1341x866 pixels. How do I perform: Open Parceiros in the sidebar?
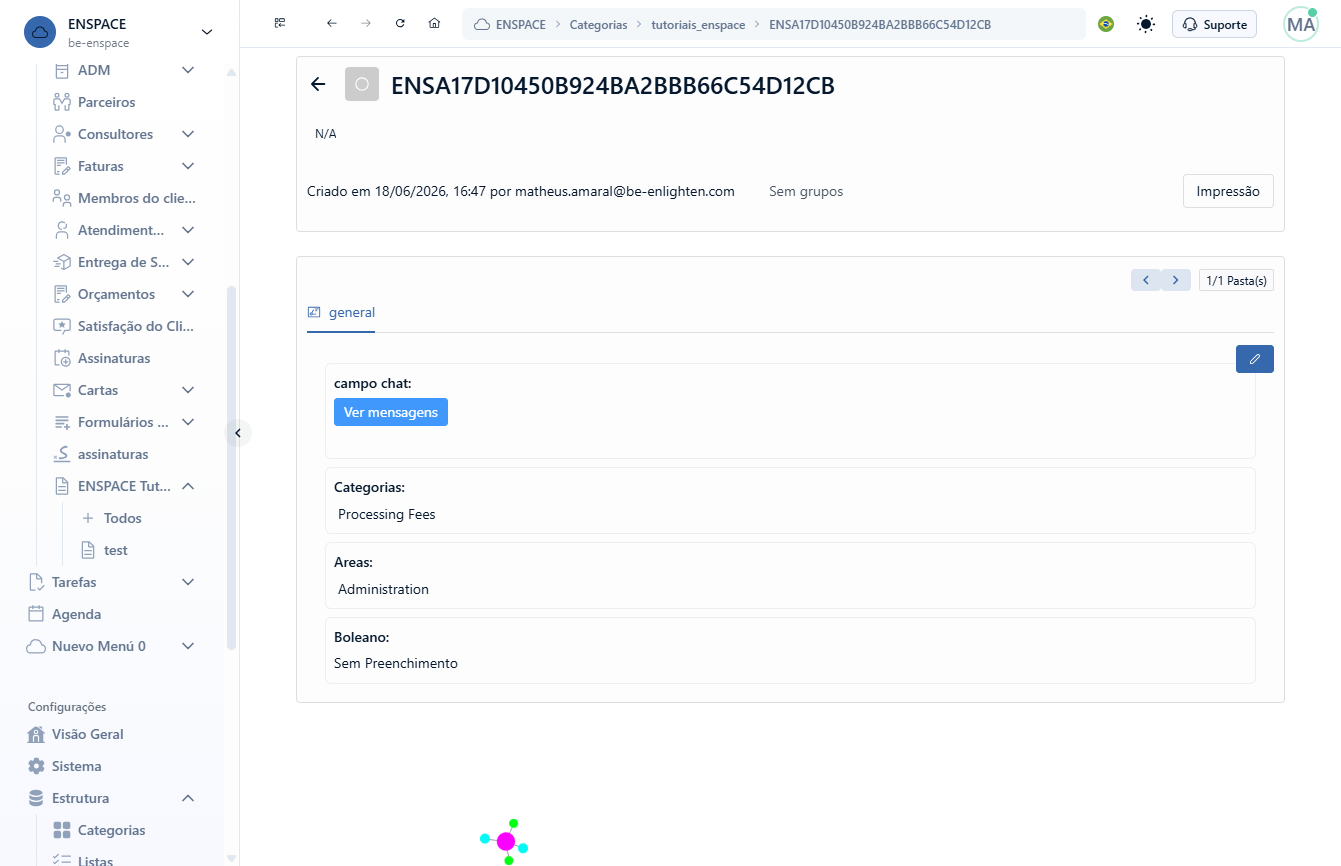[x=106, y=102]
